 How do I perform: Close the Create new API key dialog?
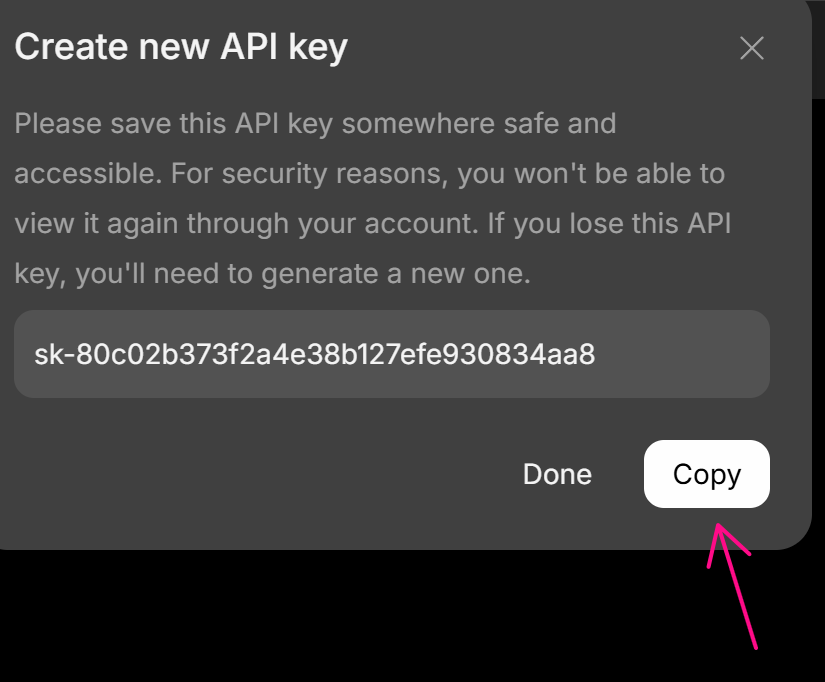click(x=751, y=48)
